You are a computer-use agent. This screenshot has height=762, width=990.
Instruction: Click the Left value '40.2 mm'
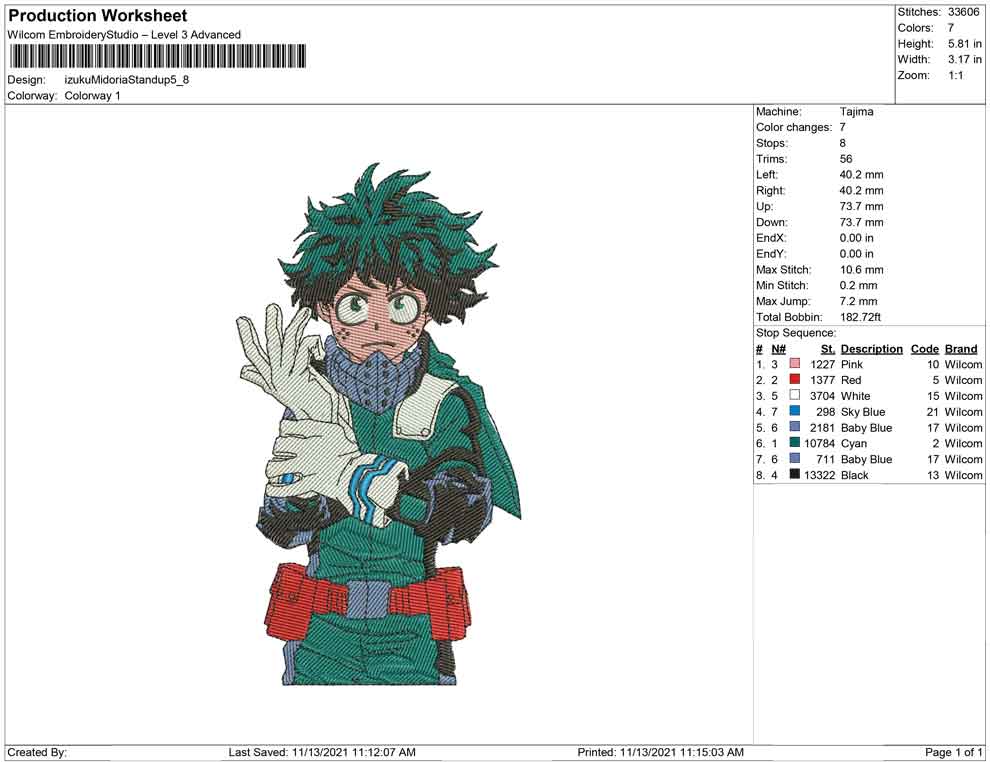(862, 175)
